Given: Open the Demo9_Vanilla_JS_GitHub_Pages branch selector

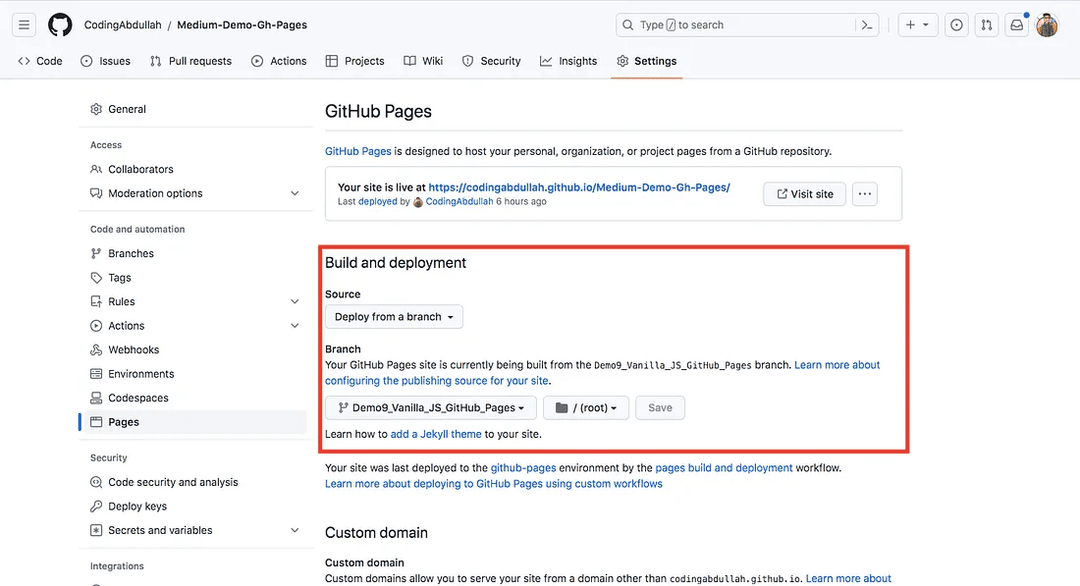Looking at the screenshot, I should click(x=430, y=408).
